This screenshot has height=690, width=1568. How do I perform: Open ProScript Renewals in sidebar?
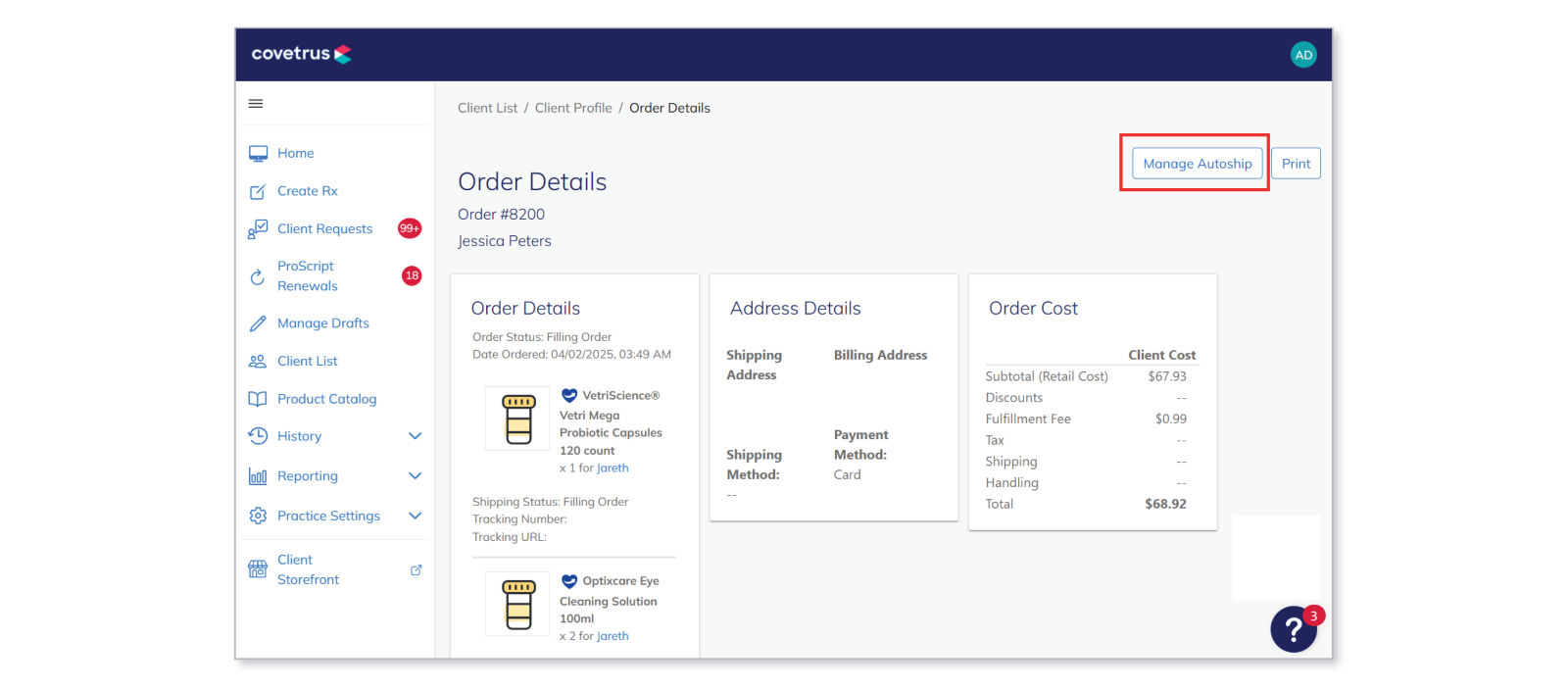[x=308, y=276]
